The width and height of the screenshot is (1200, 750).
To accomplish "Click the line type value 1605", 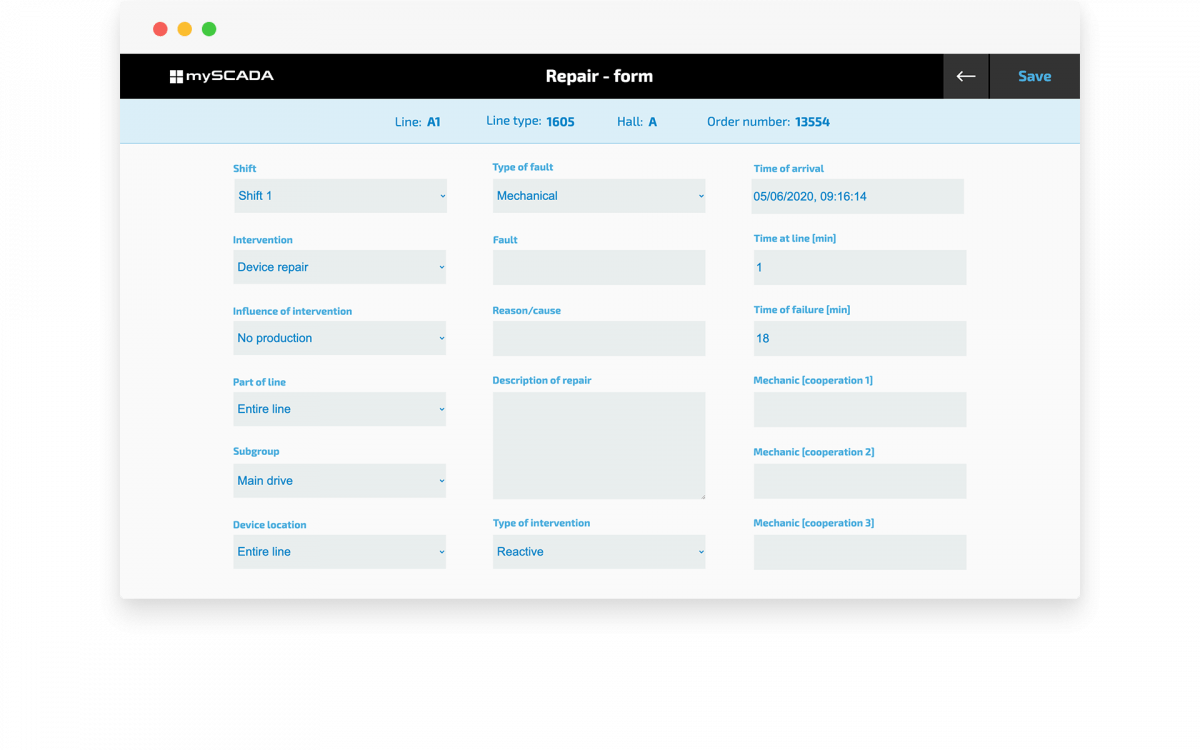I will [560, 122].
